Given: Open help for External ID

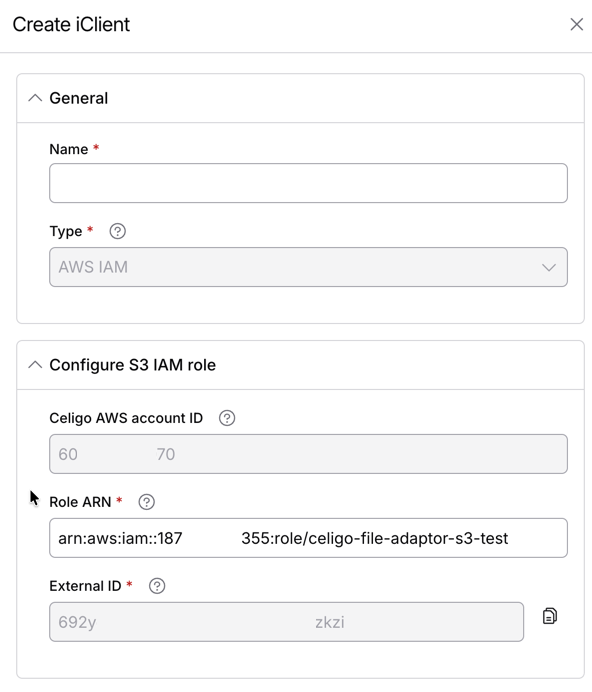Looking at the screenshot, I should 157,586.
